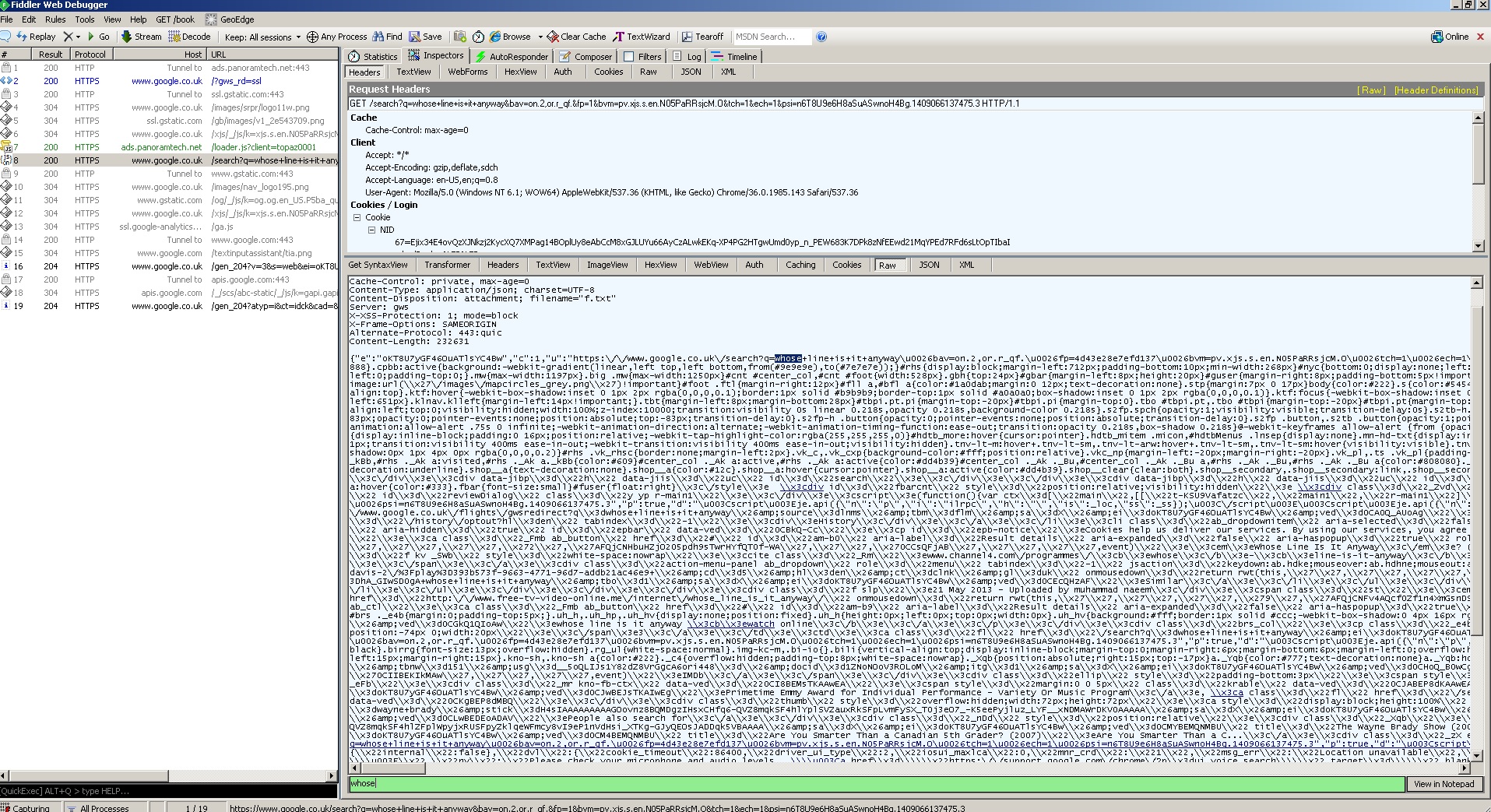Image resolution: width=1491 pixels, height=812 pixels.
Task: Select the response Caching tab
Action: point(800,265)
